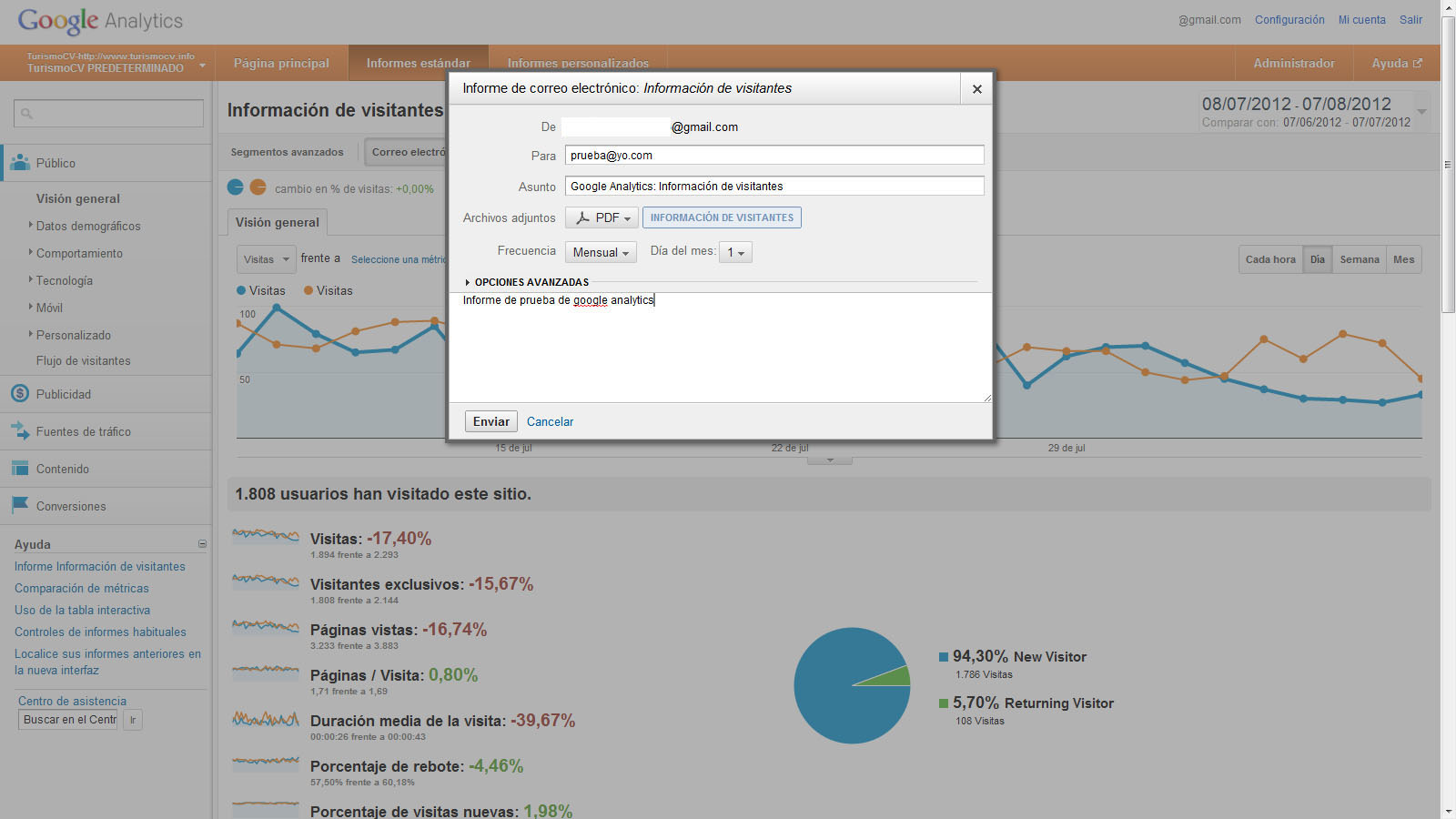Image resolution: width=1456 pixels, height=819 pixels.
Task: Click the Salir link
Action: 1410,20
